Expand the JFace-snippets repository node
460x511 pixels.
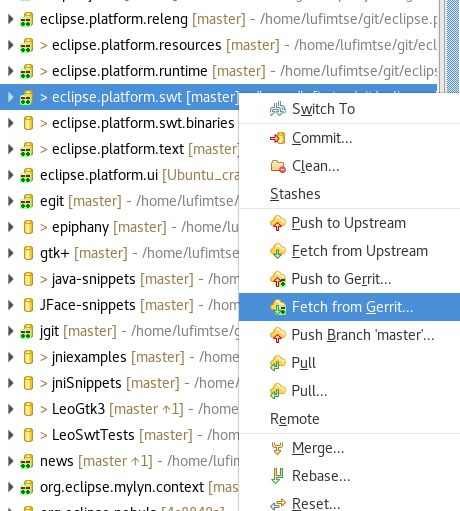[11, 305]
